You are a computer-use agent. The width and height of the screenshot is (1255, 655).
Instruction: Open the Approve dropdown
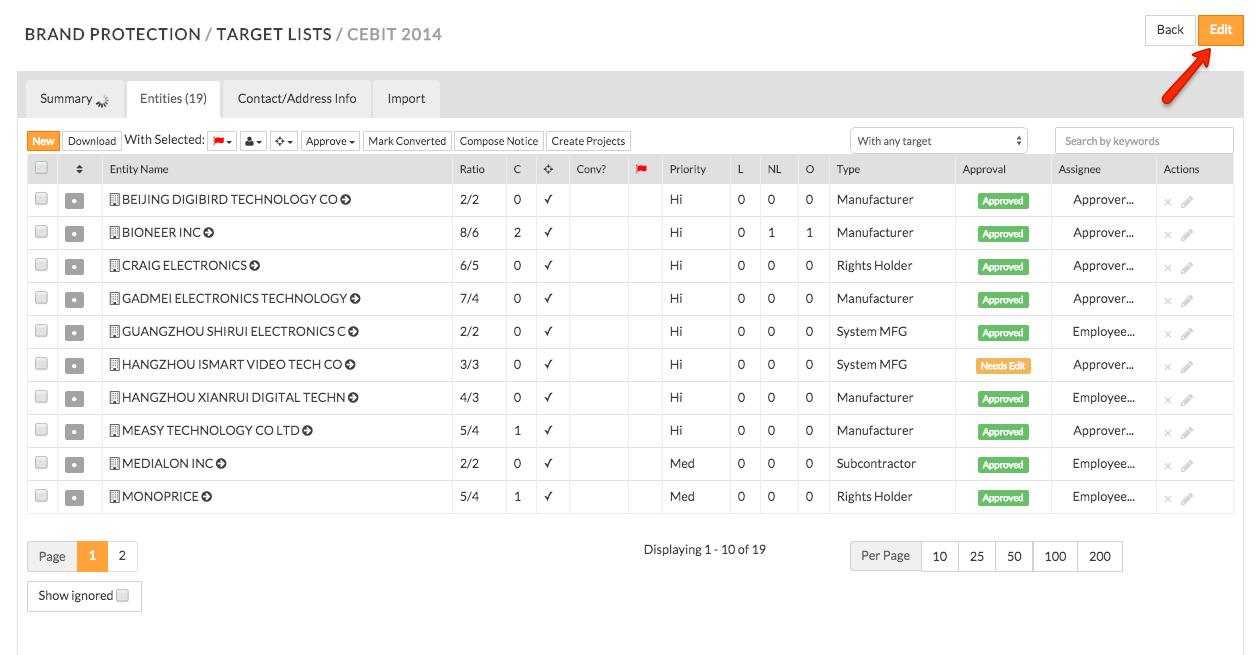point(330,141)
